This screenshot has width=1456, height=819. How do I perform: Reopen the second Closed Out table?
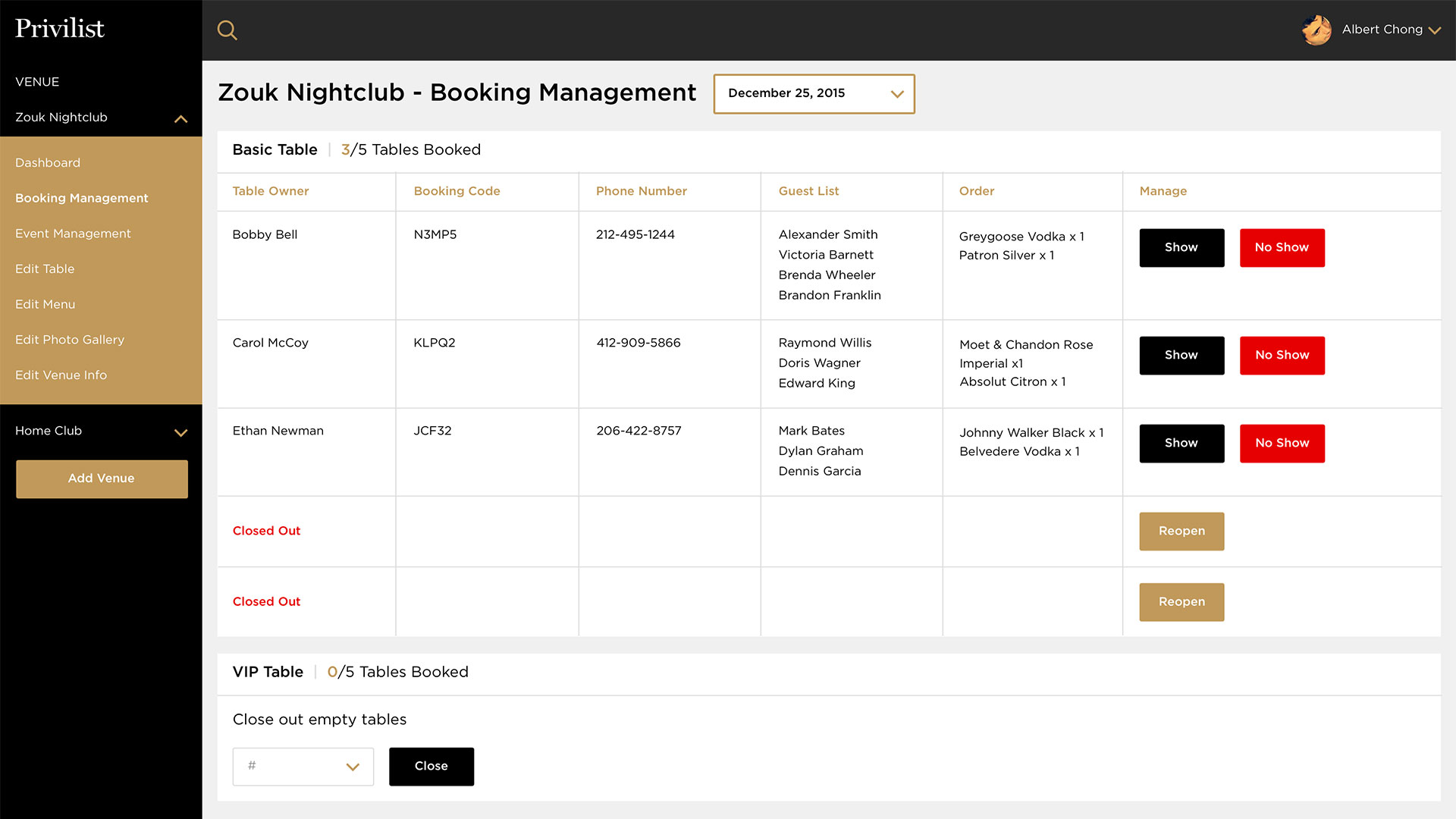tap(1181, 602)
